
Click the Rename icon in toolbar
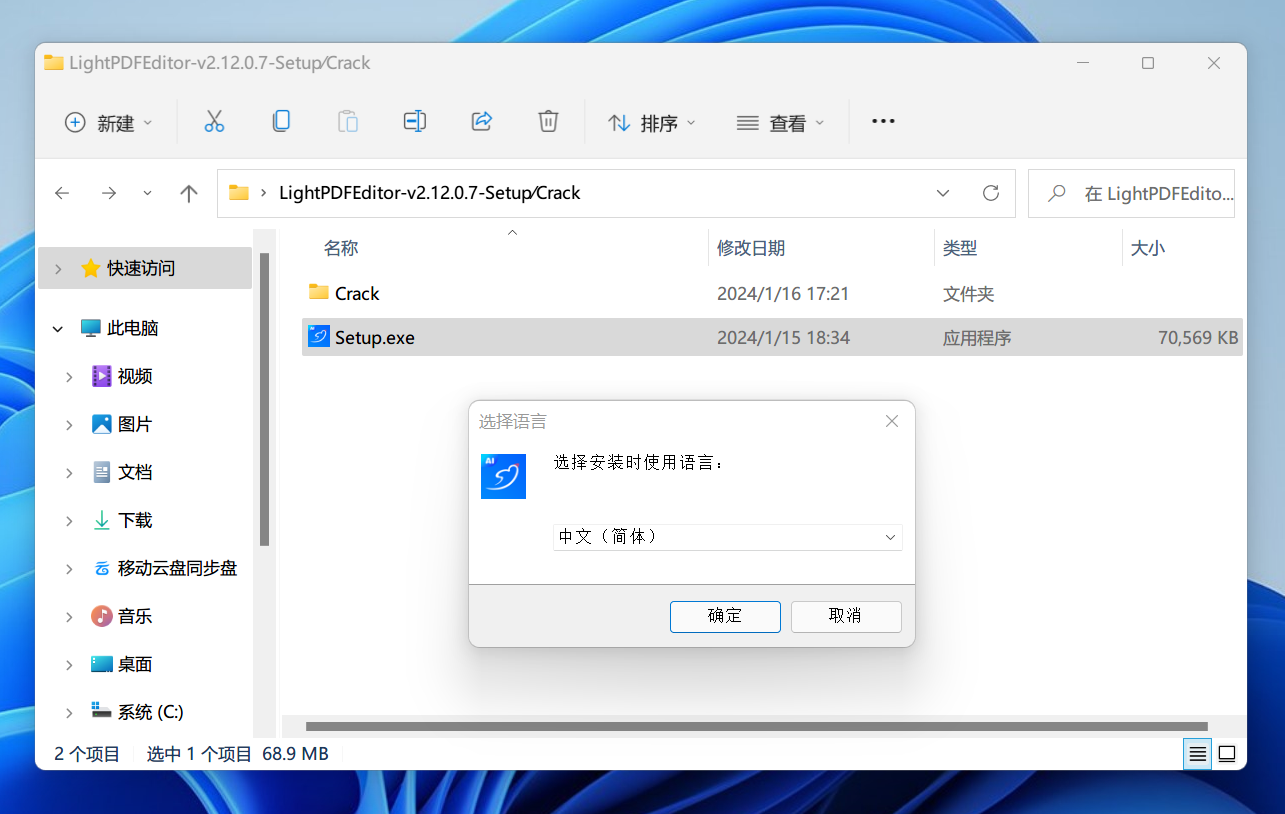415,122
